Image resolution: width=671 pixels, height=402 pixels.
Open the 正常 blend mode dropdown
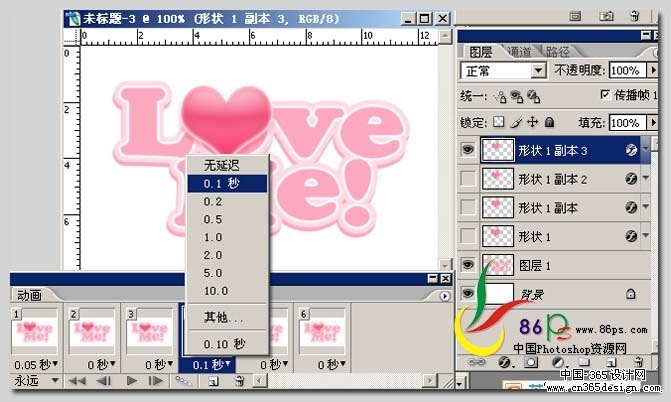coord(503,71)
